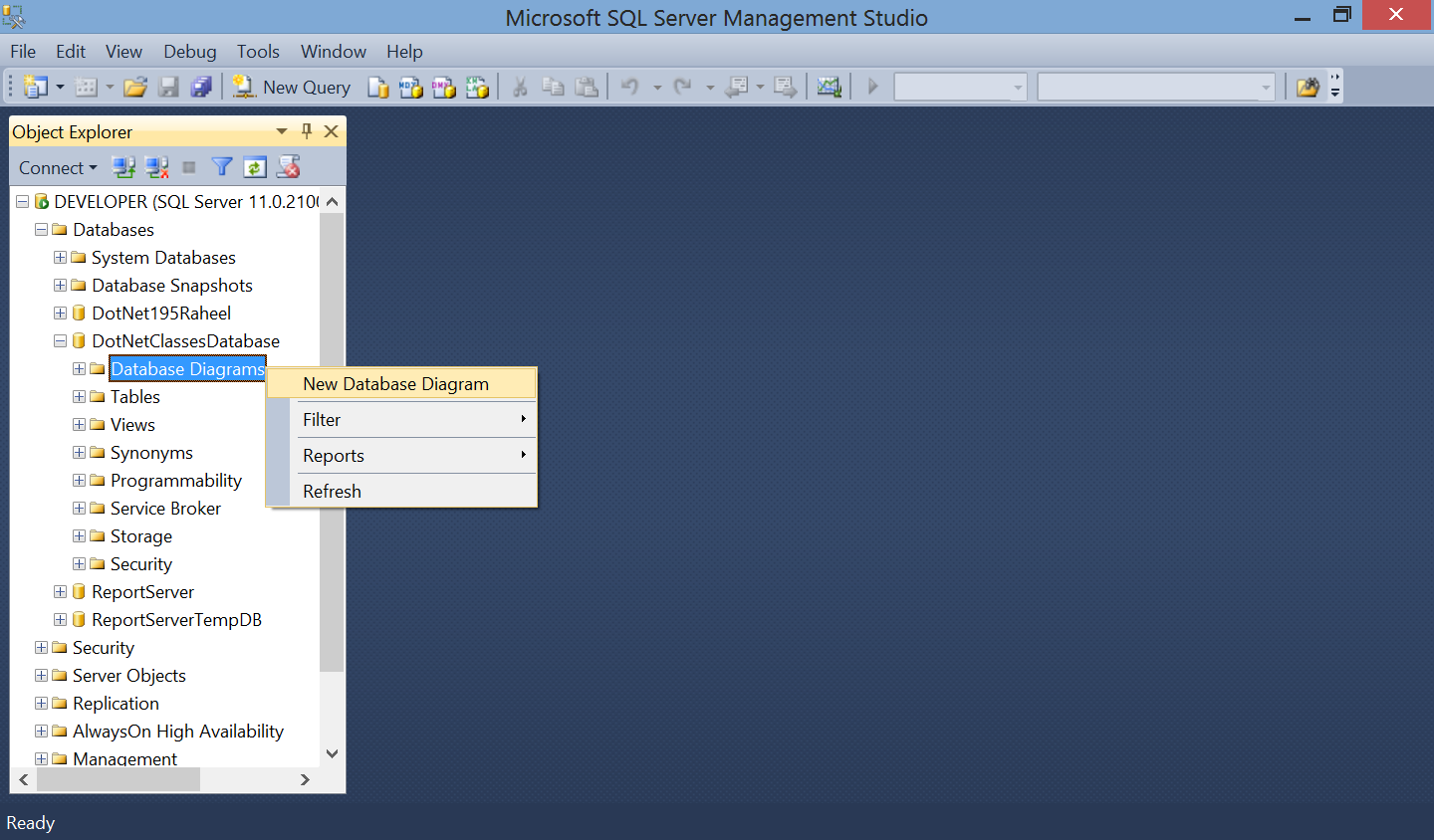Click the Save disk icon
This screenshot has width=1434, height=840.
[169, 88]
